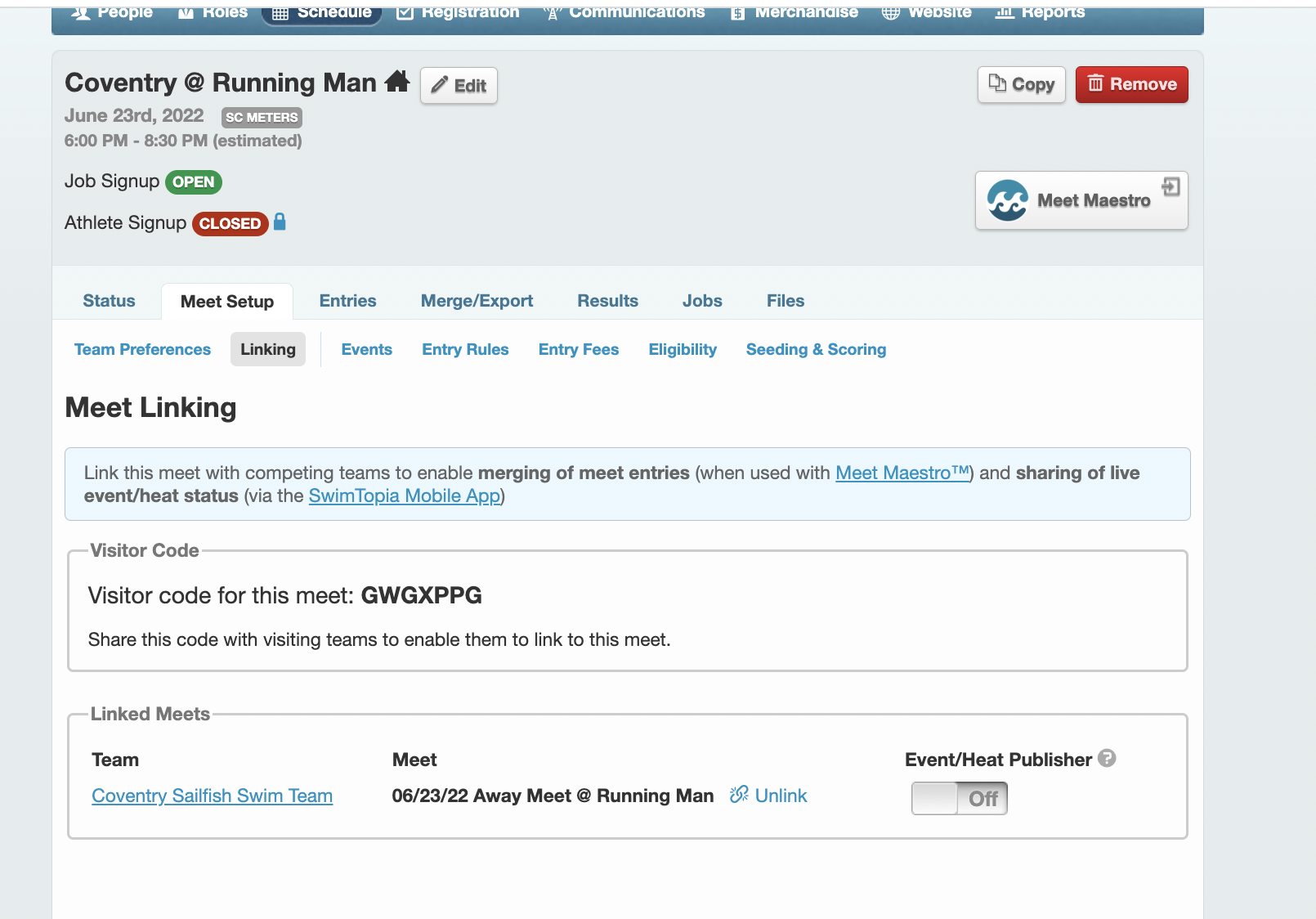Open the Coventry Sailfish Swim Team link

point(212,795)
